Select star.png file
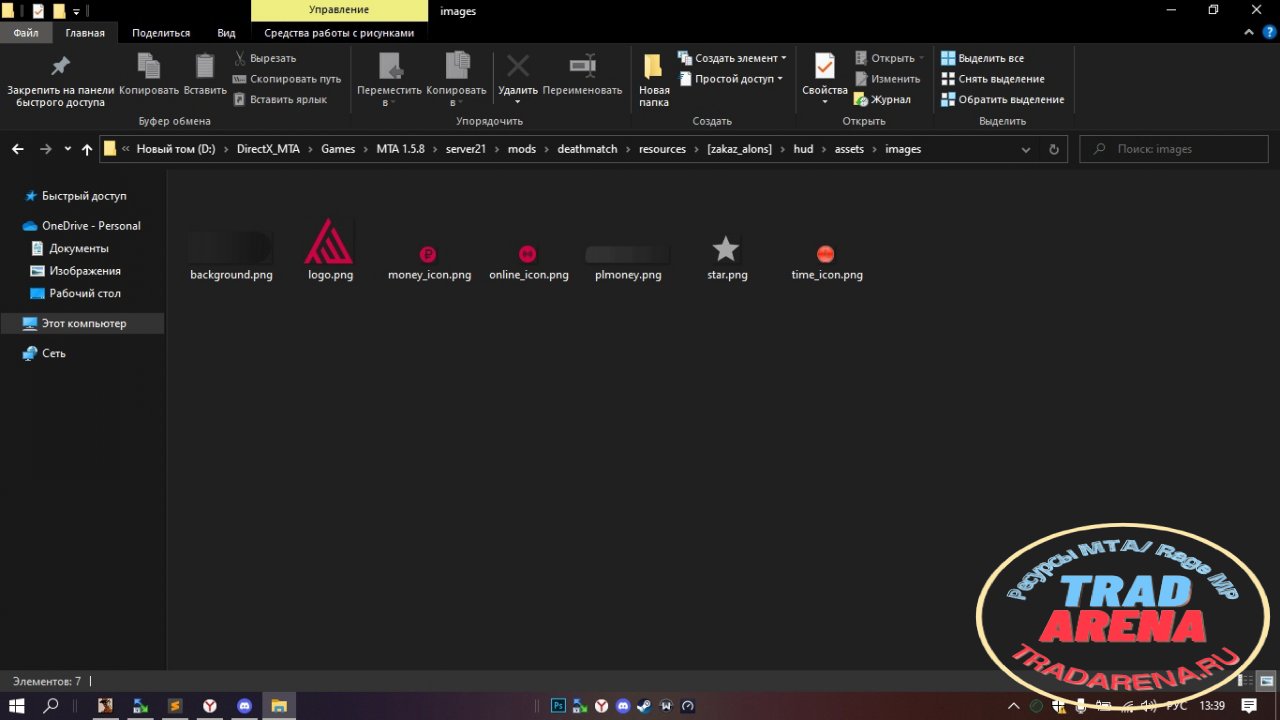Viewport: 1280px width, 720px height. 727,258
